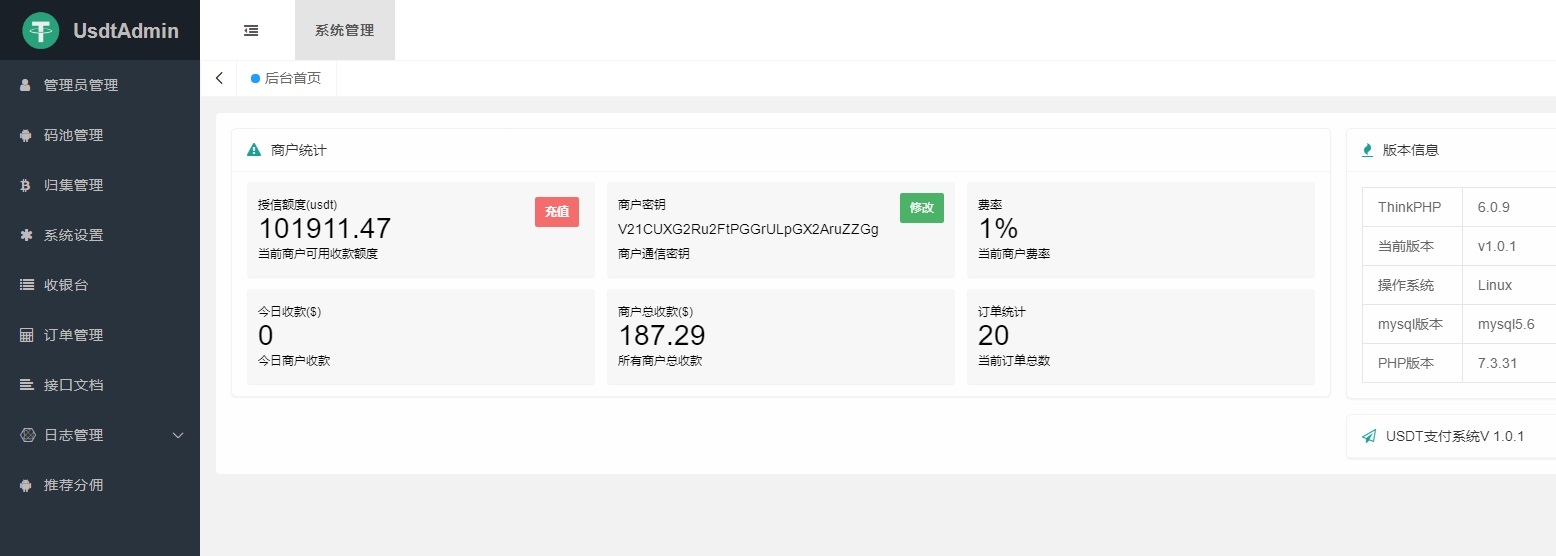Click the paper plane icon near USDT支付系统
The height and width of the screenshot is (556, 1556).
tap(1369, 437)
